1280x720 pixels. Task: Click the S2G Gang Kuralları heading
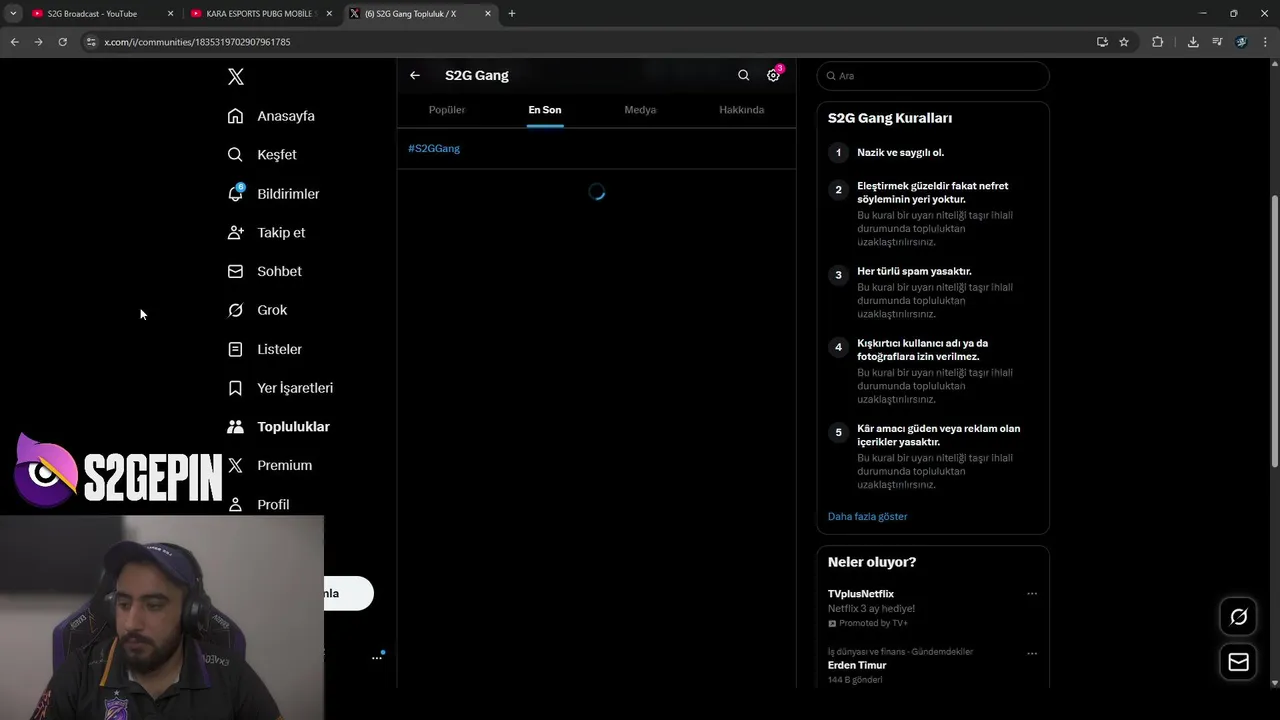click(890, 118)
